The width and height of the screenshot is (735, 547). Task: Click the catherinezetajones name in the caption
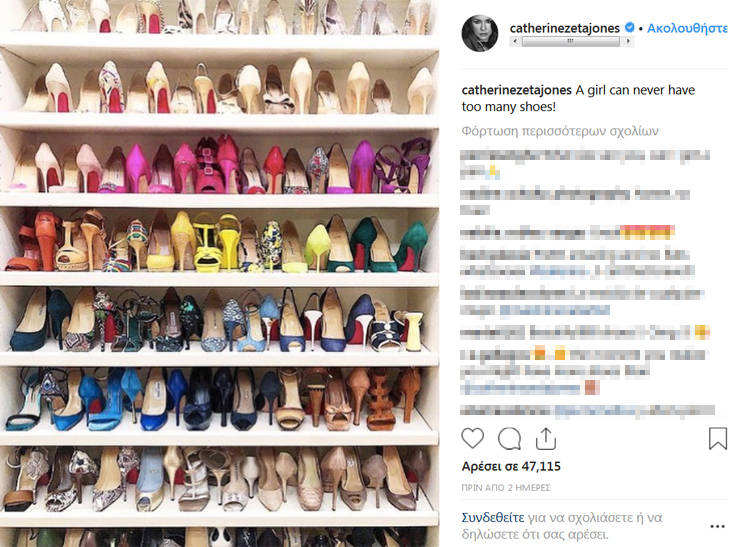[517, 90]
